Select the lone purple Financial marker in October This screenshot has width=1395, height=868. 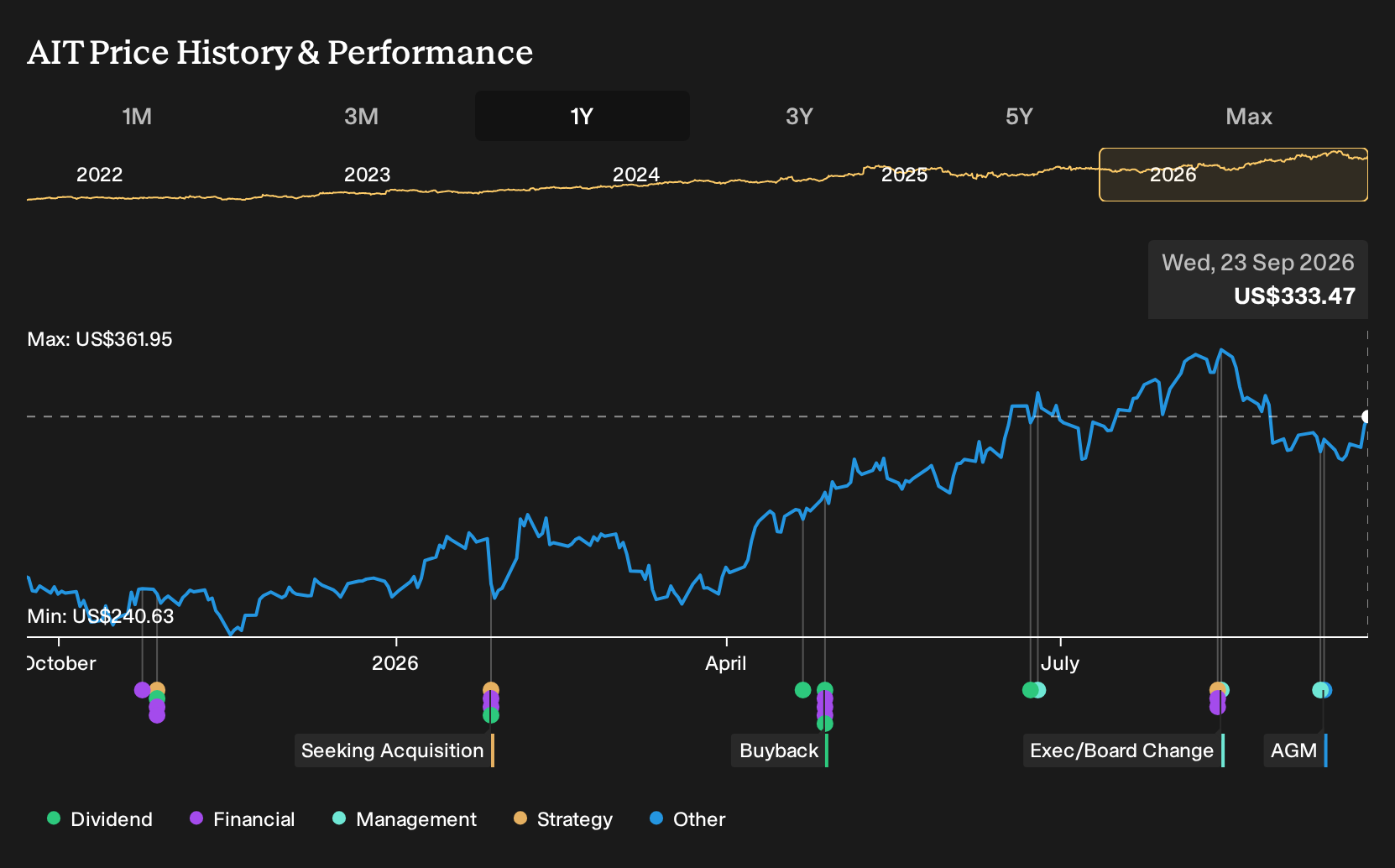tap(142, 690)
